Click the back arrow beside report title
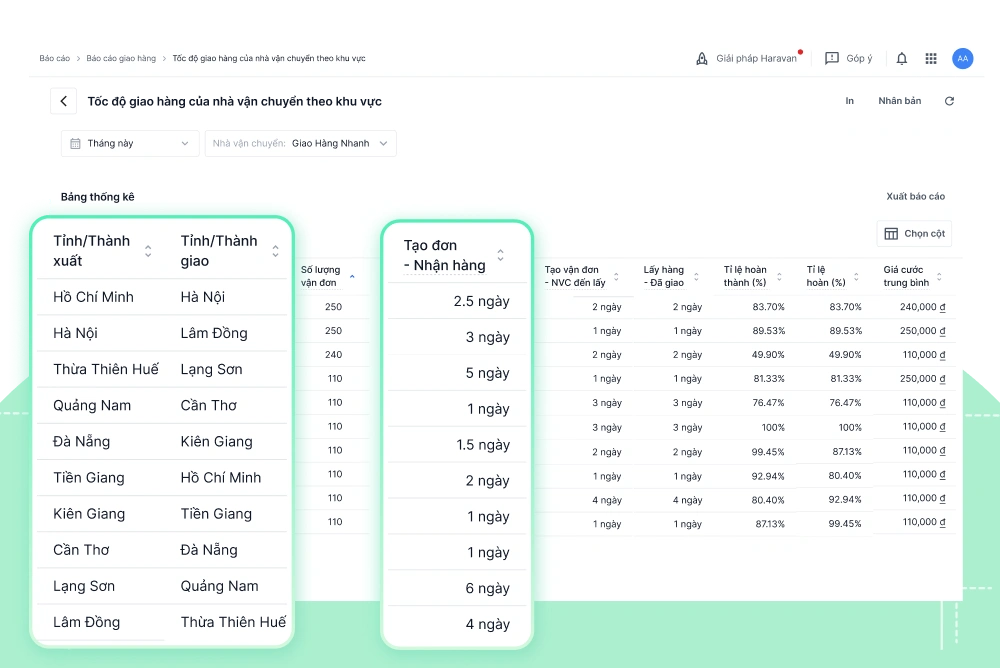The height and width of the screenshot is (668, 1000). point(63,101)
